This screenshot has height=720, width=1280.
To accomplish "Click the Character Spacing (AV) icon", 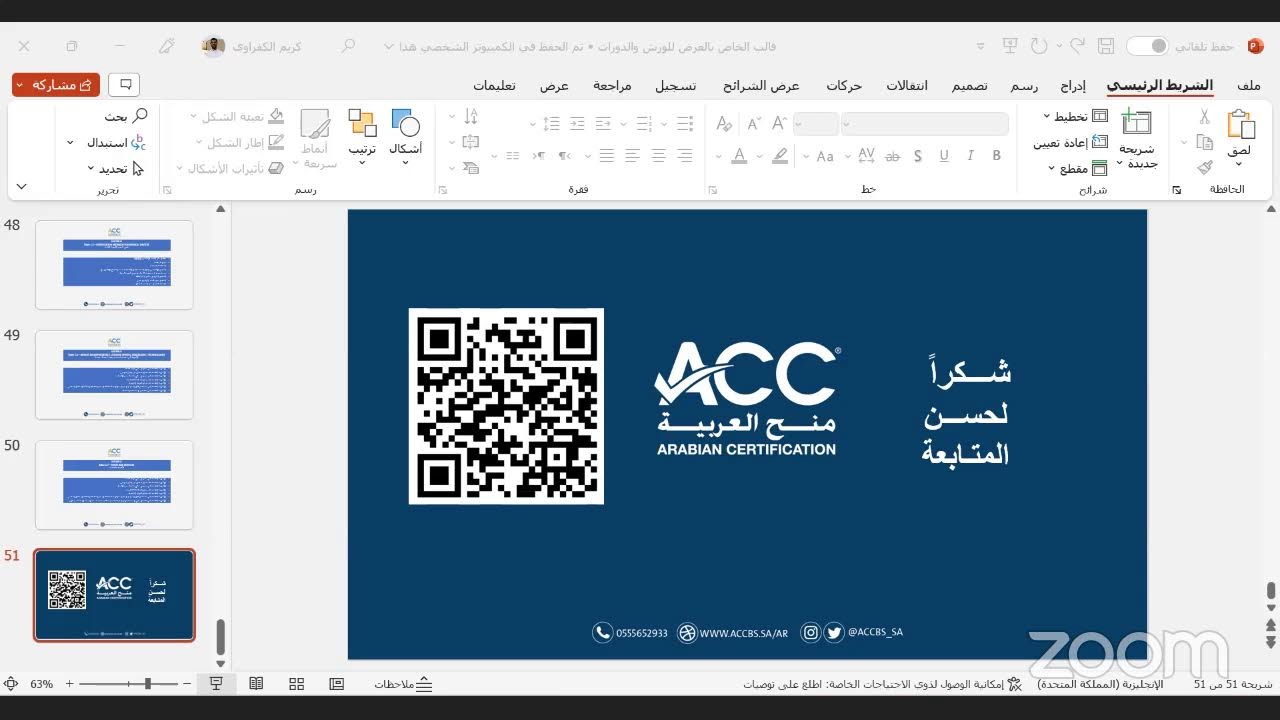I will (x=866, y=156).
